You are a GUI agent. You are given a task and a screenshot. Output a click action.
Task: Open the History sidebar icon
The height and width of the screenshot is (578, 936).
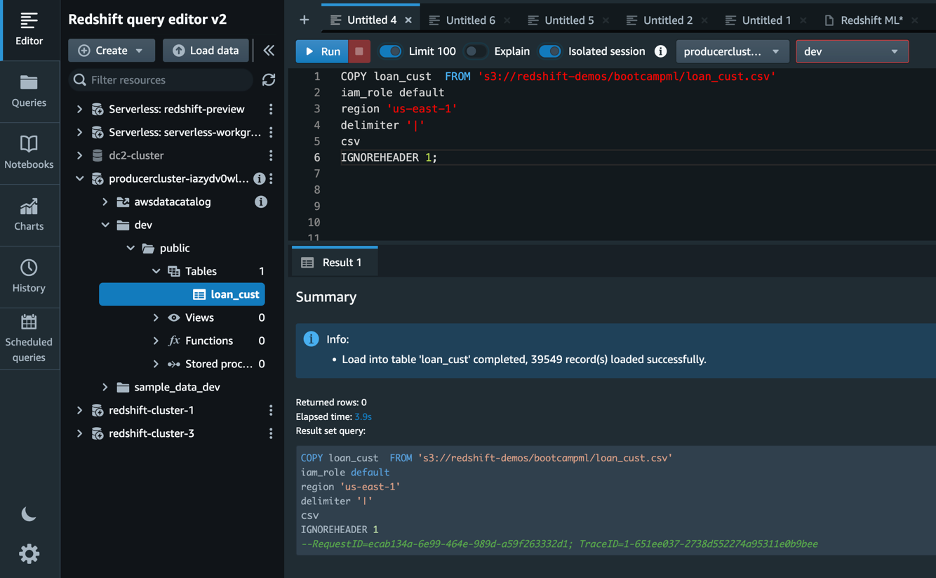(29, 276)
